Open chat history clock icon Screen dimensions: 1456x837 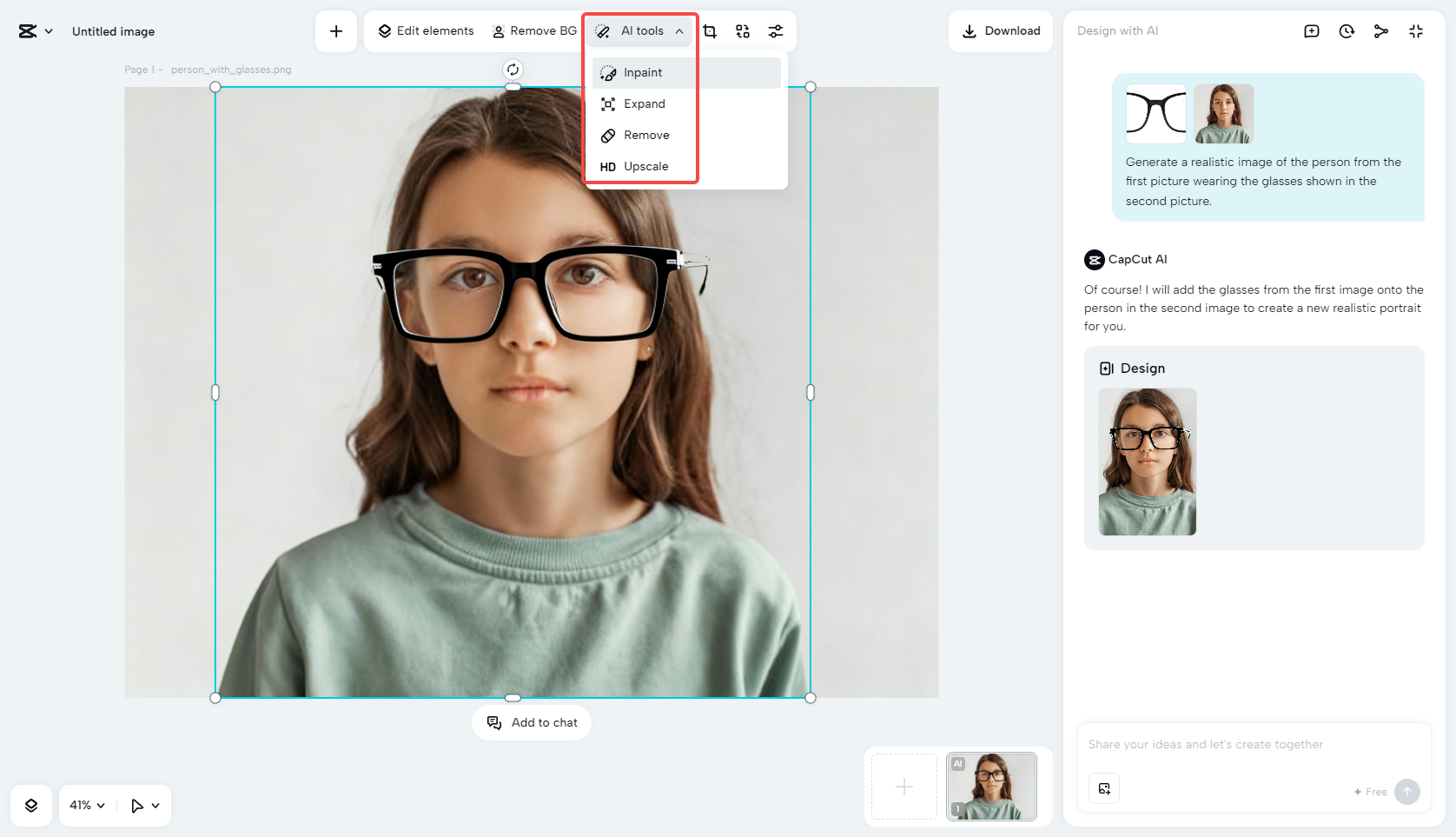point(1347,31)
